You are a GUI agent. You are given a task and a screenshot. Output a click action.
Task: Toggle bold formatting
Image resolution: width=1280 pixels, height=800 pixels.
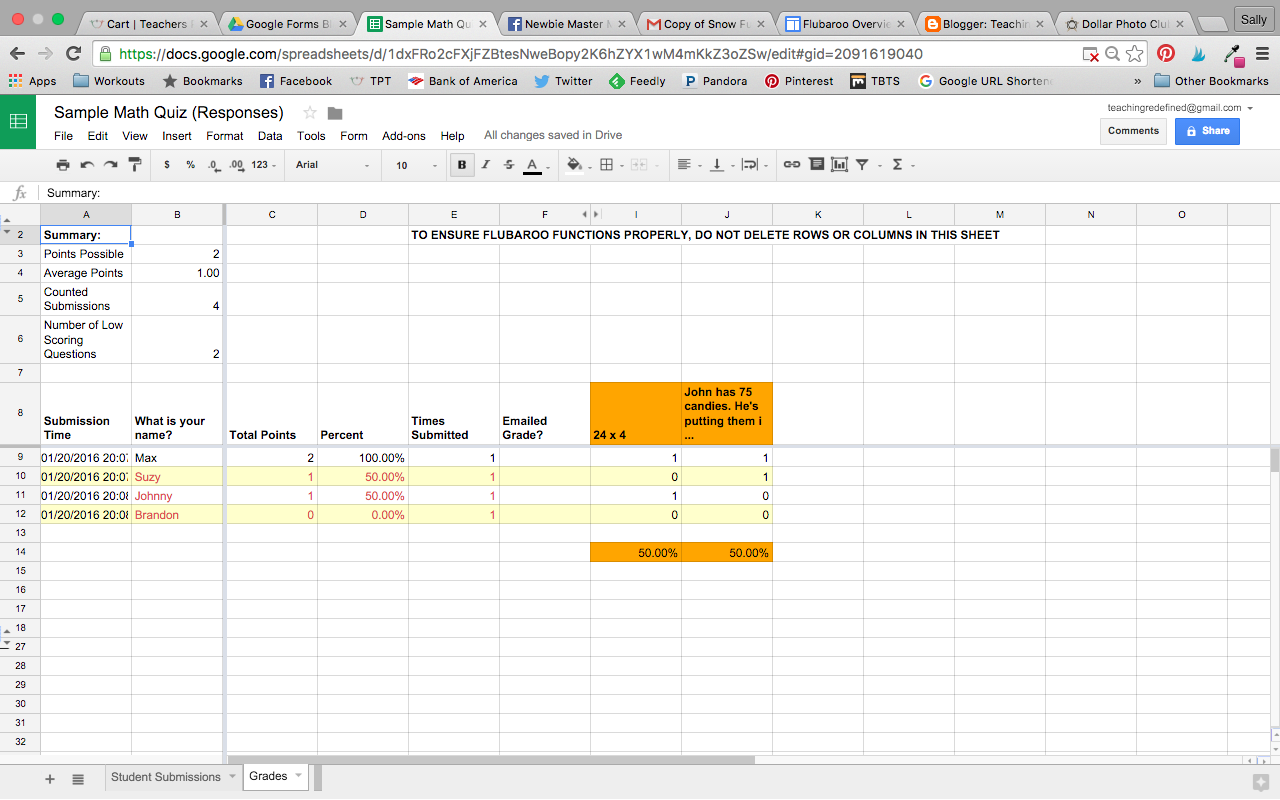[461, 164]
